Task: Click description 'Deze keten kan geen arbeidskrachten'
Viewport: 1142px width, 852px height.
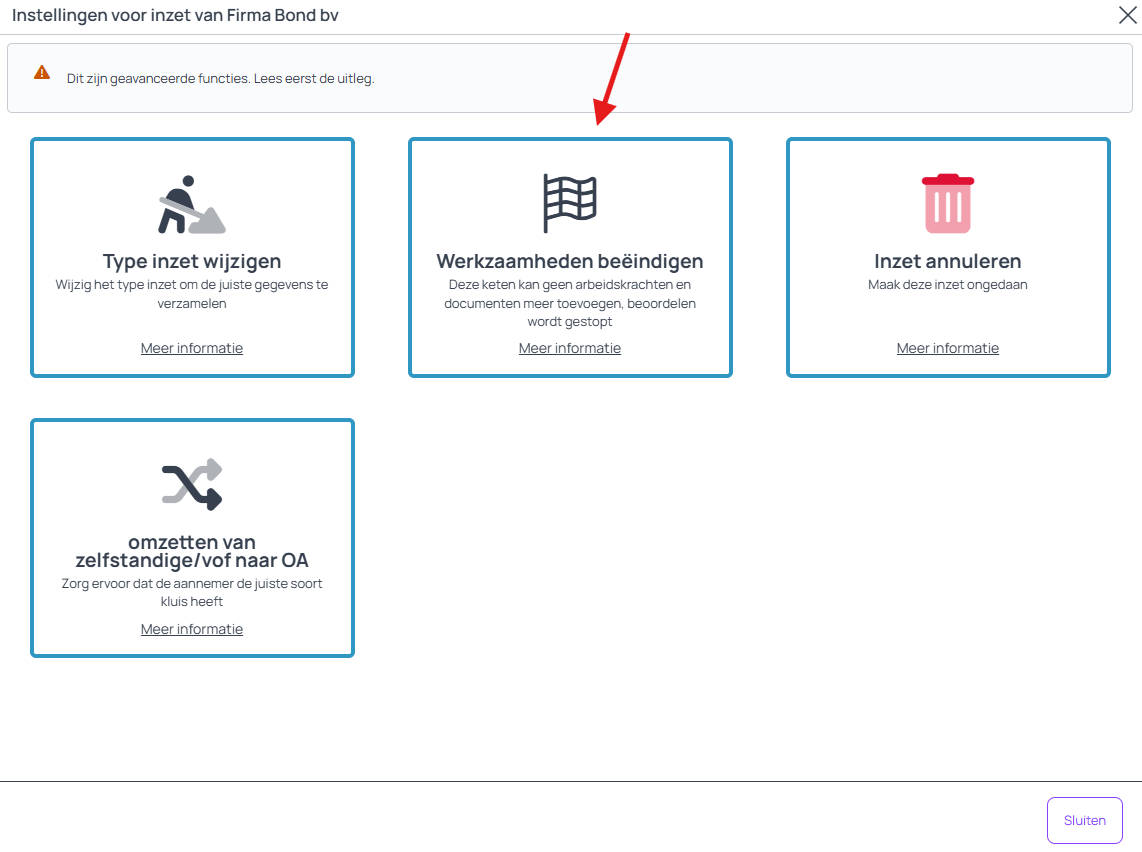Action: 570,303
